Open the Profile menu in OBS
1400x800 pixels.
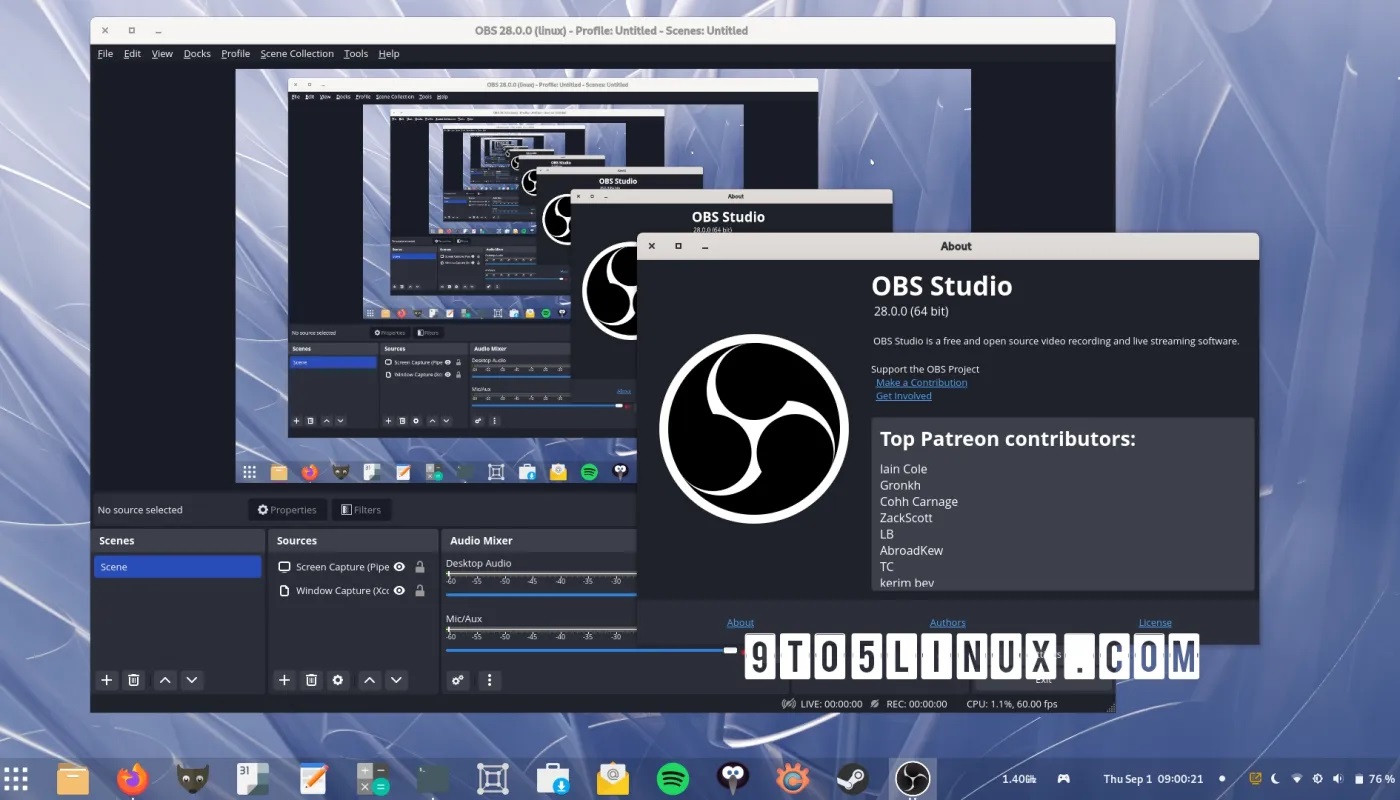pyautogui.click(x=236, y=54)
